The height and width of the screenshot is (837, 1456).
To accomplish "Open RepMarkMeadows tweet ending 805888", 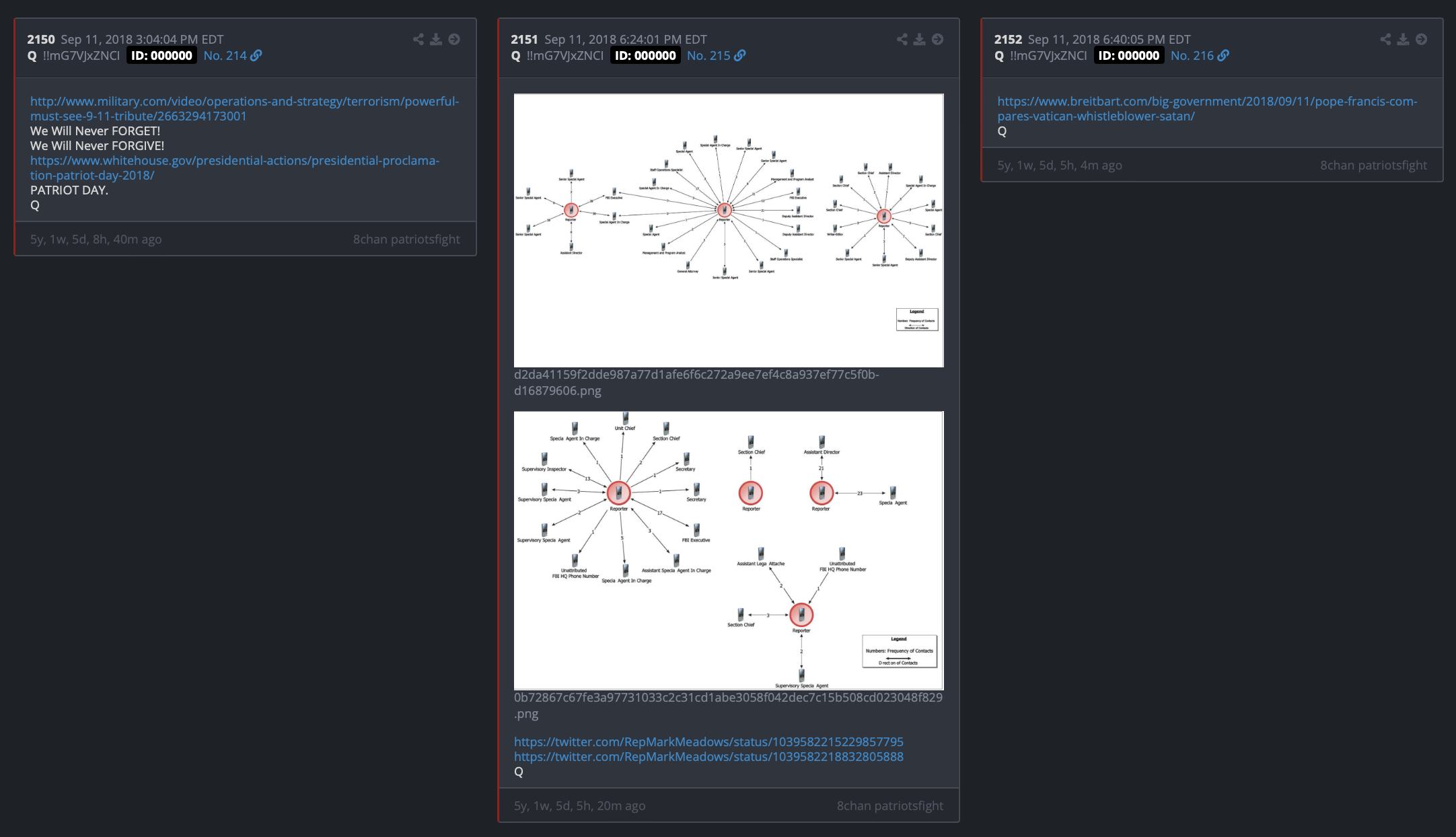I will click(708, 756).
